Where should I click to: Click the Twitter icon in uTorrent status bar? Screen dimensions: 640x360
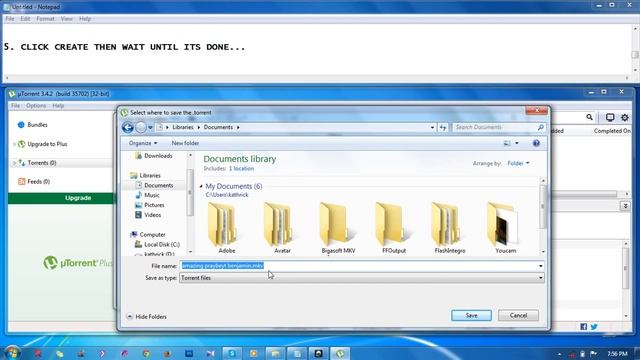(x=594, y=327)
